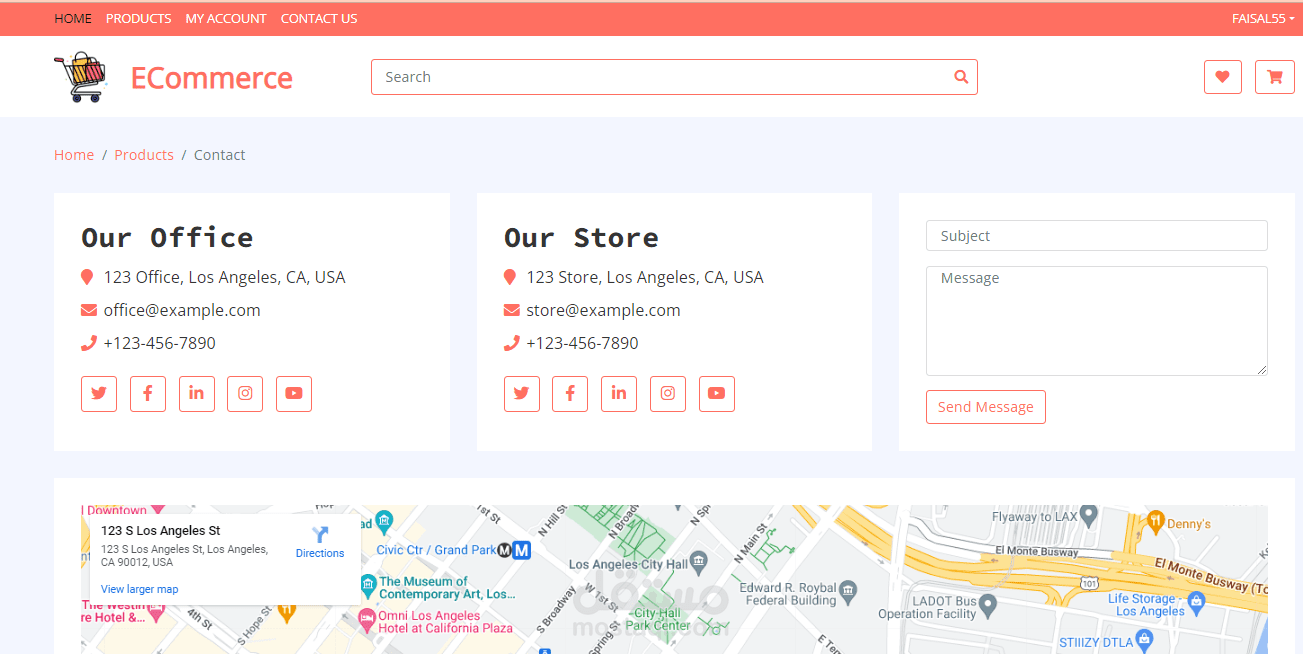
Task: Click the Directions link text on map
Action: [x=320, y=553]
